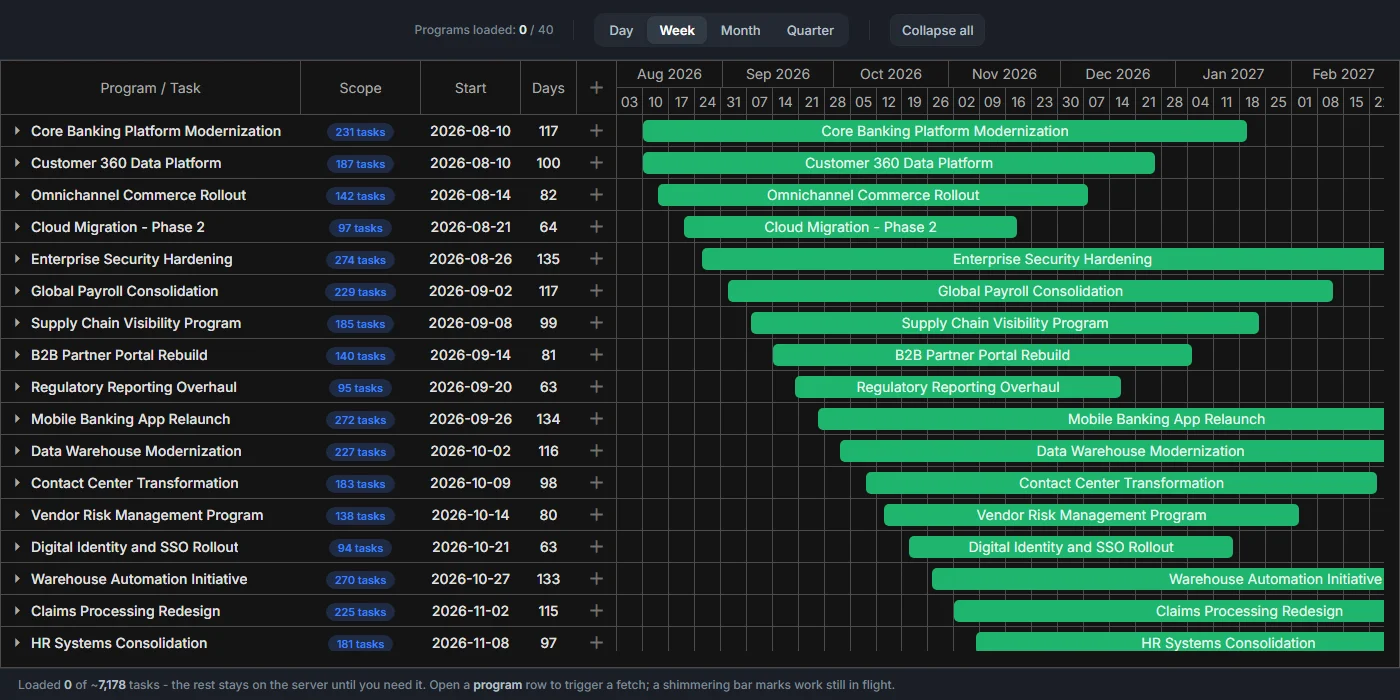Click plus icon for Mobile Banking App Relaunch
This screenshot has height=700, width=1400.
pos(596,419)
